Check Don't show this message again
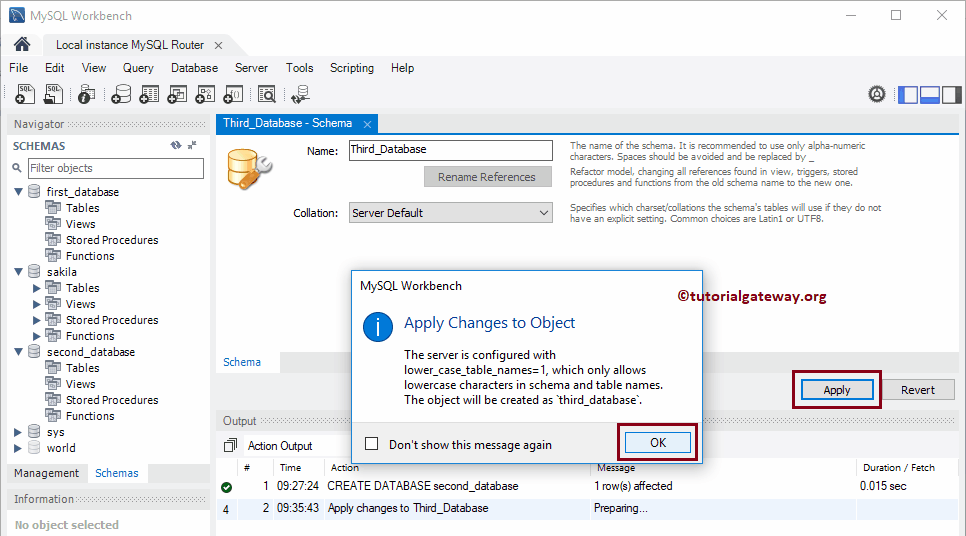966x536 pixels. pos(371,444)
